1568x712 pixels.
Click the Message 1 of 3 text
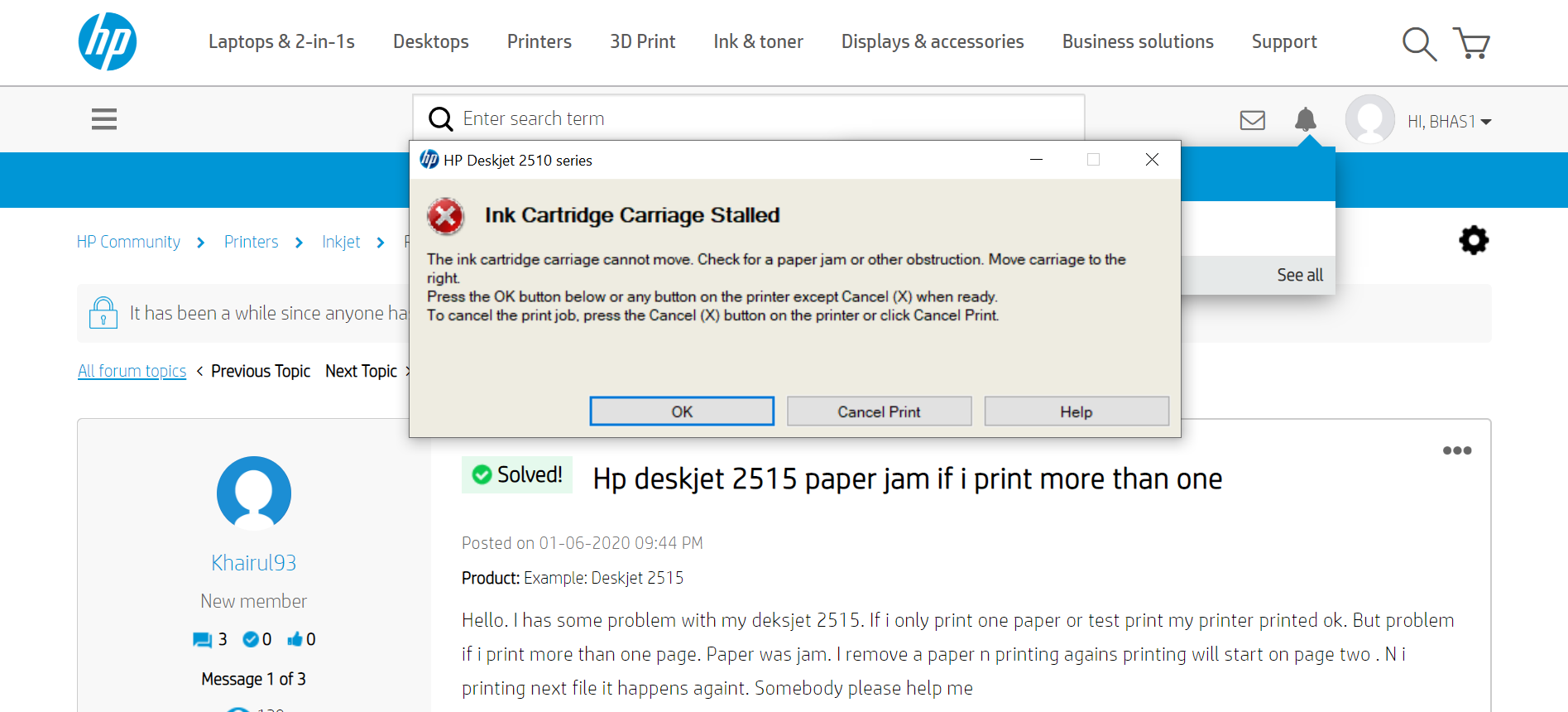tap(253, 679)
